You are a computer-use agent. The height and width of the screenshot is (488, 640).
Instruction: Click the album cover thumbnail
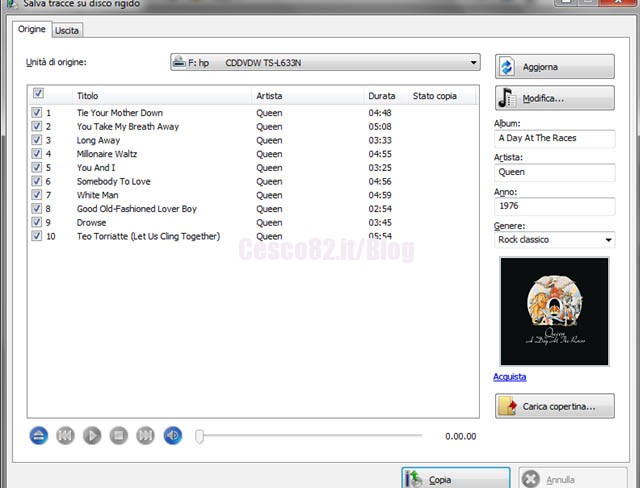click(554, 311)
